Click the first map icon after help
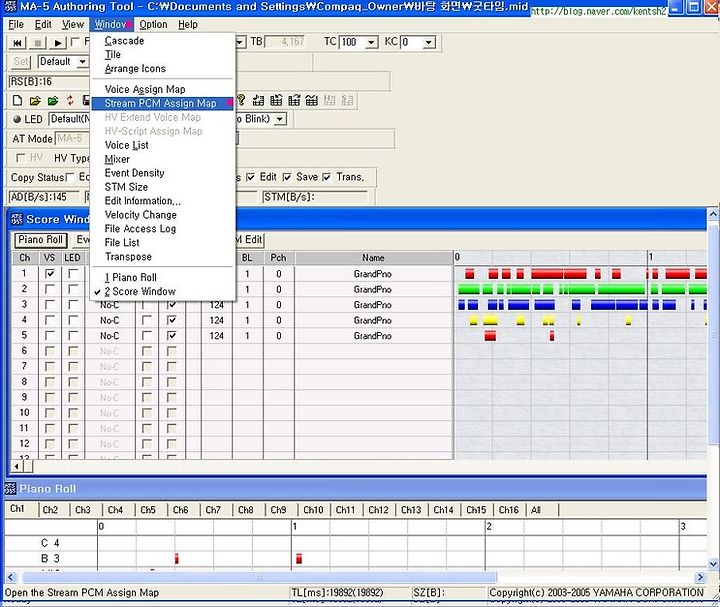 click(258, 100)
